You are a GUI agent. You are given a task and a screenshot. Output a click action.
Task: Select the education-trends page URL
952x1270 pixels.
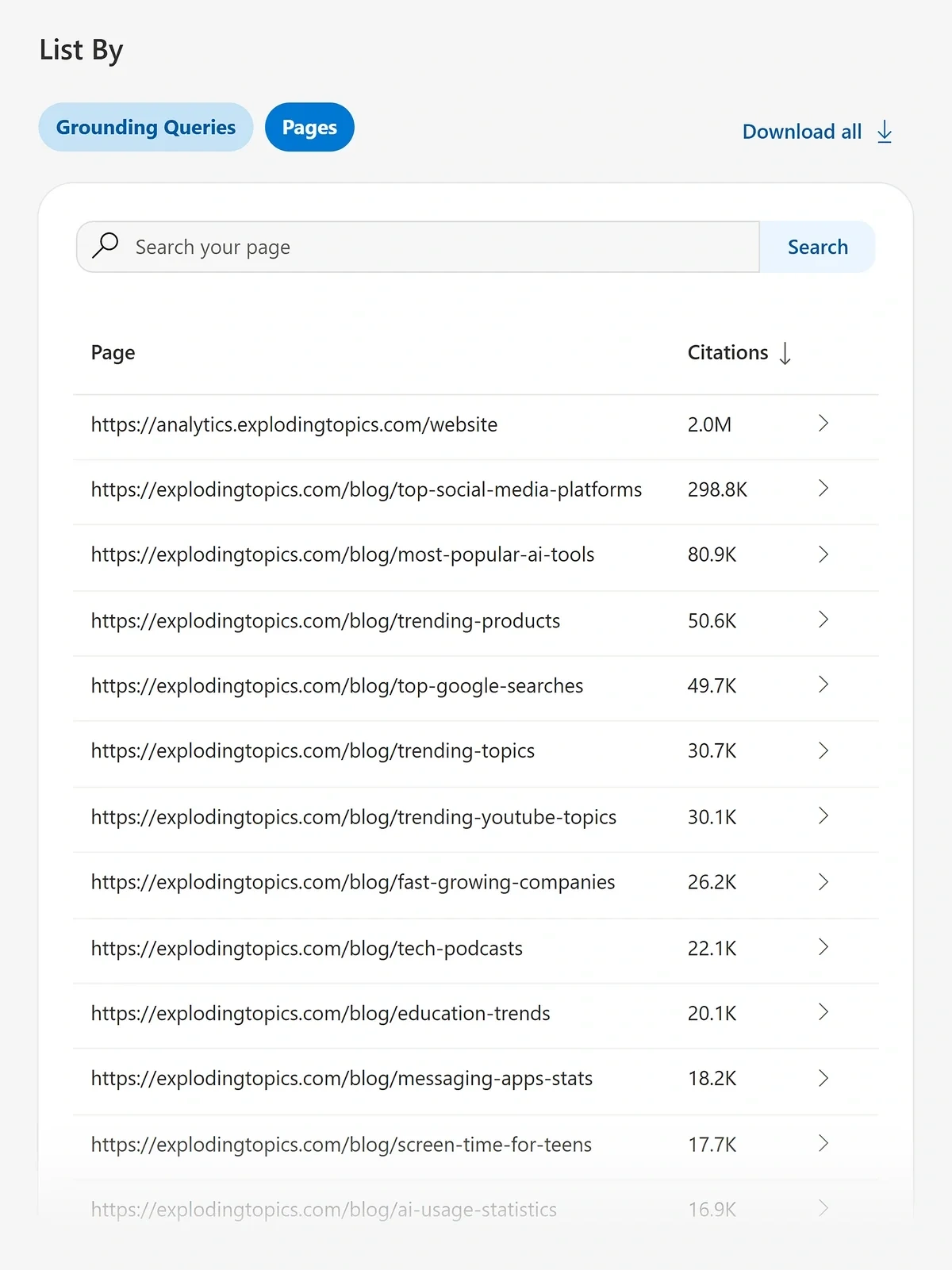coord(321,1014)
